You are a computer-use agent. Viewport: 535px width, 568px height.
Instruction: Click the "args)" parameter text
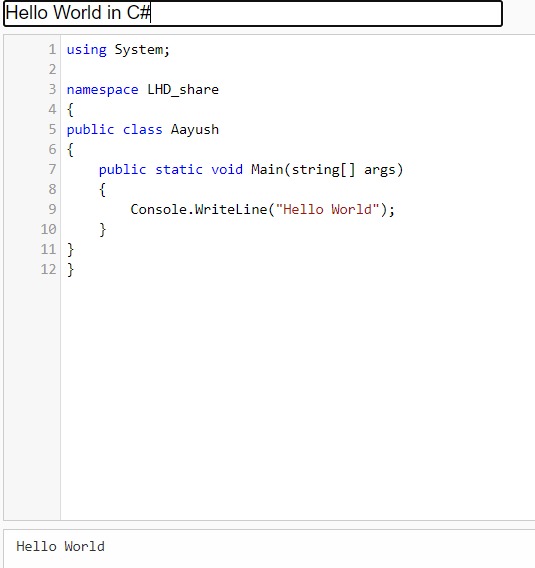[x=384, y=170]
